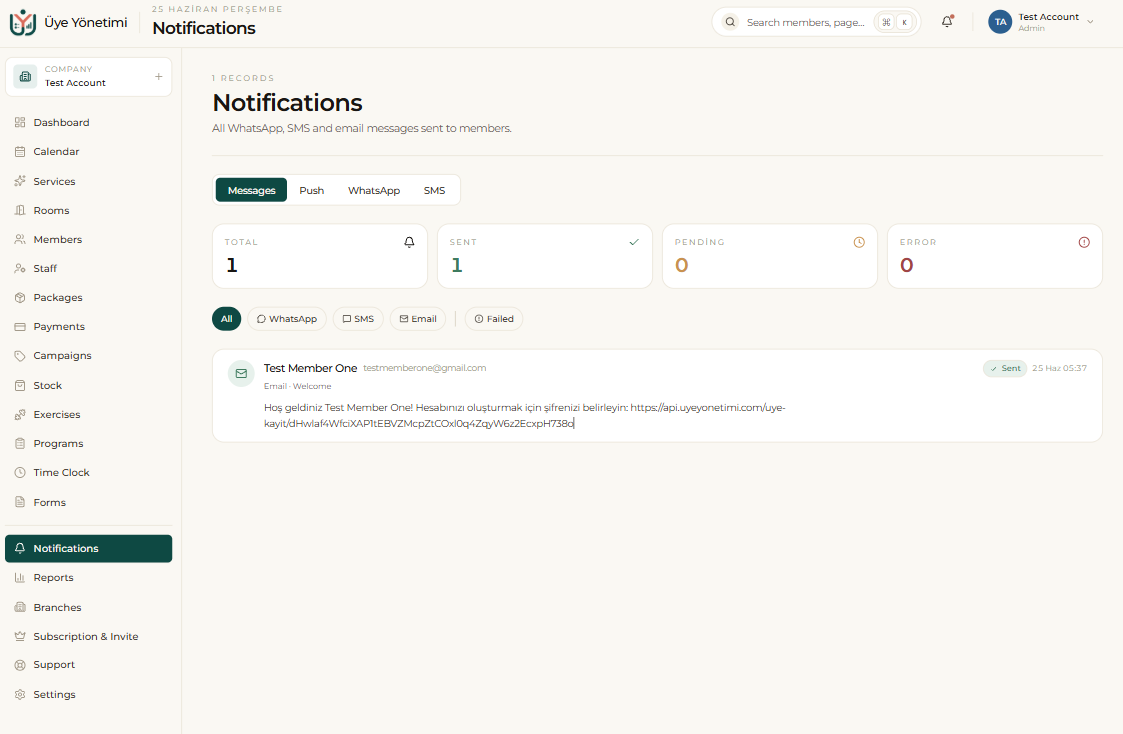1123x734 pixels.
Task: Add a company with the plus icon
Action: coord(158,77)
